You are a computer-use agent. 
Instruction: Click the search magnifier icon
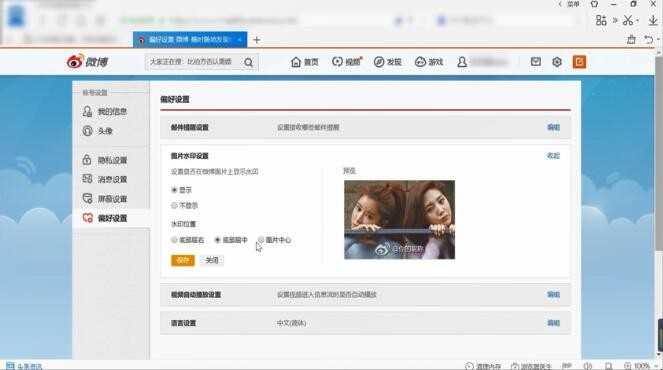pos(248,63)
